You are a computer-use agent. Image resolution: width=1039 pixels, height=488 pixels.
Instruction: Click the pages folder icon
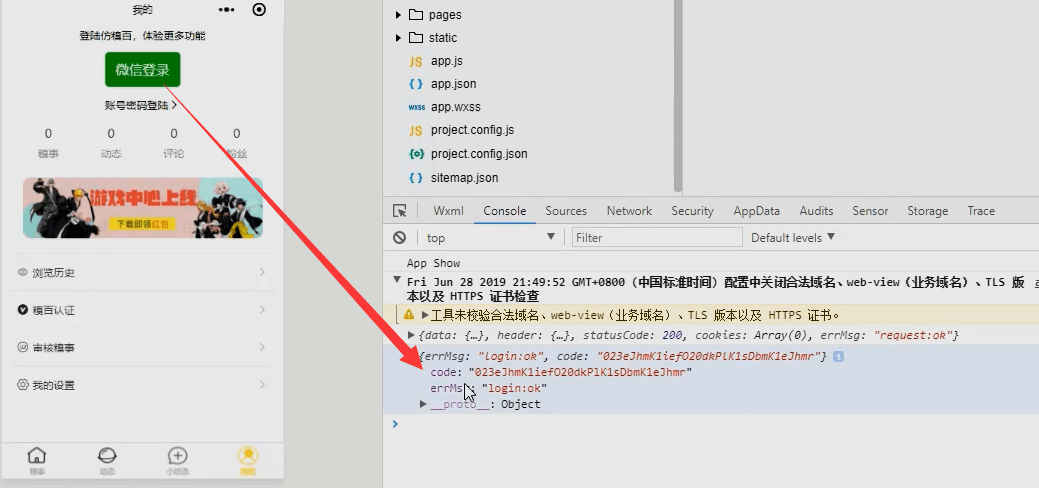tap(415, 15)
